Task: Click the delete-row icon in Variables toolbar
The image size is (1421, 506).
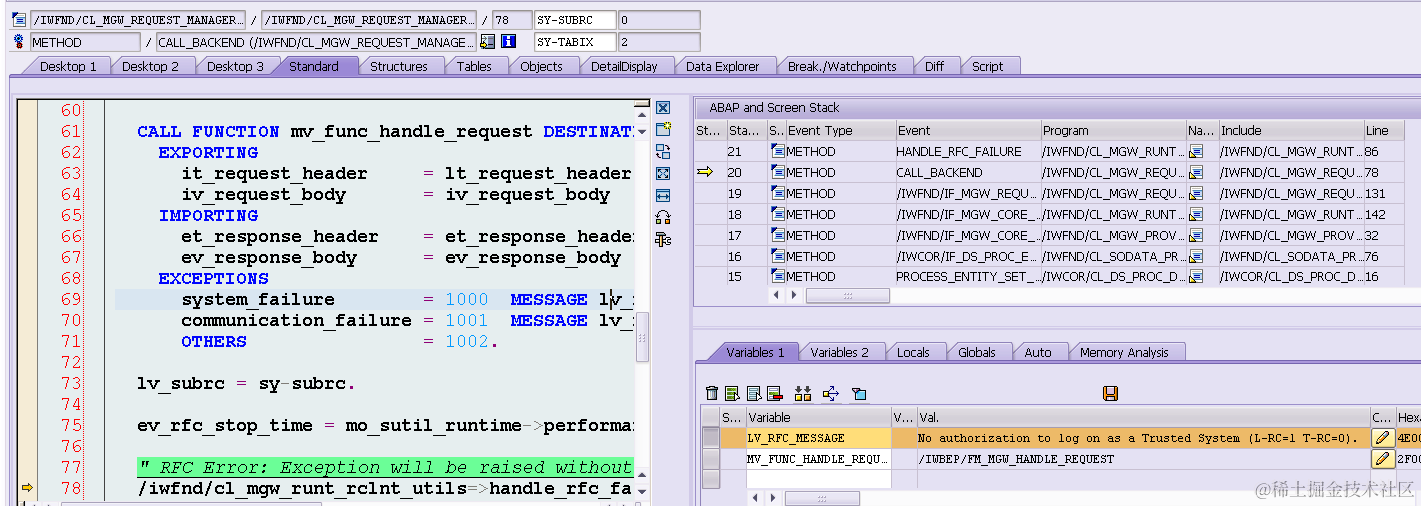Action: (775, 394)
